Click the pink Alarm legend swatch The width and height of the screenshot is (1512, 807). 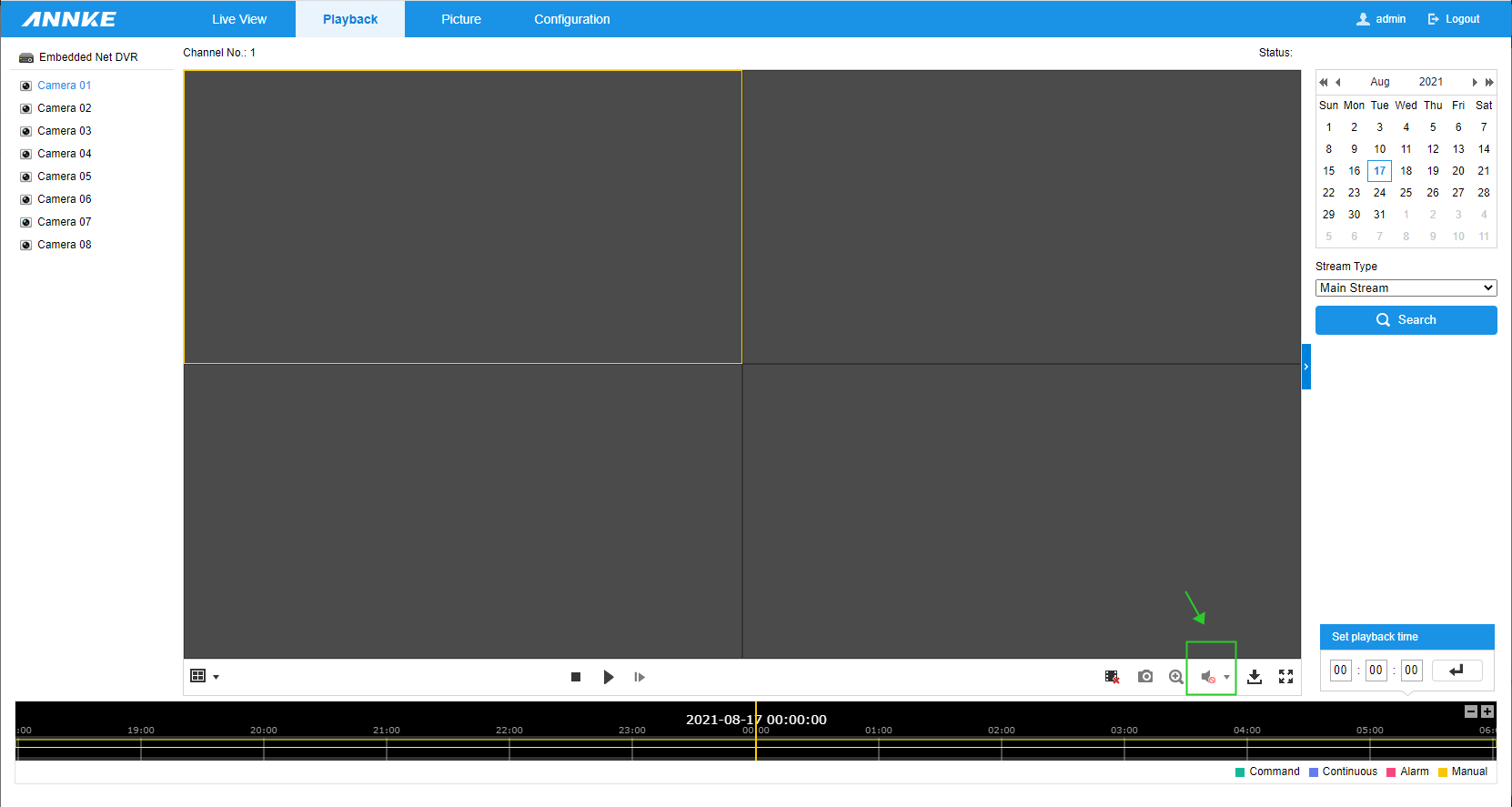[1391, 772]
